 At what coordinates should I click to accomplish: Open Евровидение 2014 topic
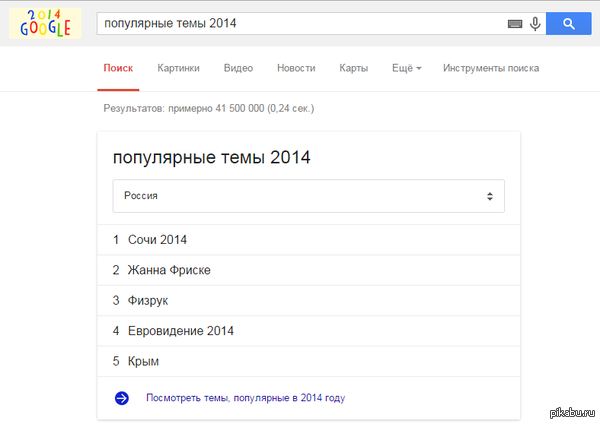(x=308, y=331)
